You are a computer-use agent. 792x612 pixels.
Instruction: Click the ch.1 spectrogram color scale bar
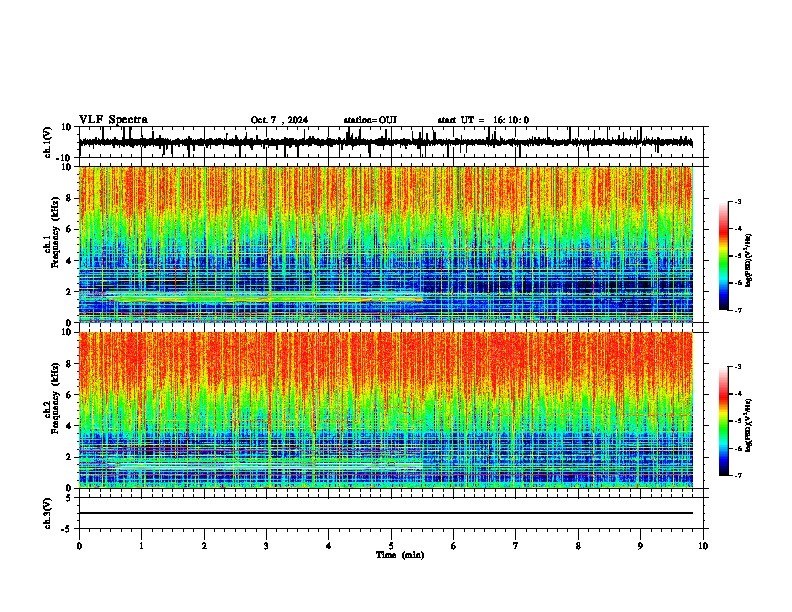(724, 256)
